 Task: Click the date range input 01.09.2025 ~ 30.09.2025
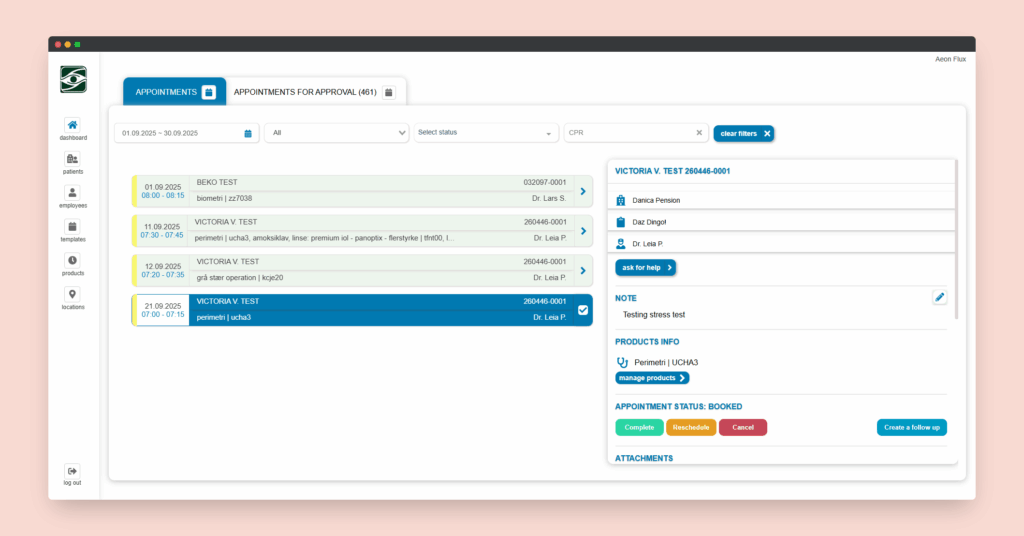[187, 133]
